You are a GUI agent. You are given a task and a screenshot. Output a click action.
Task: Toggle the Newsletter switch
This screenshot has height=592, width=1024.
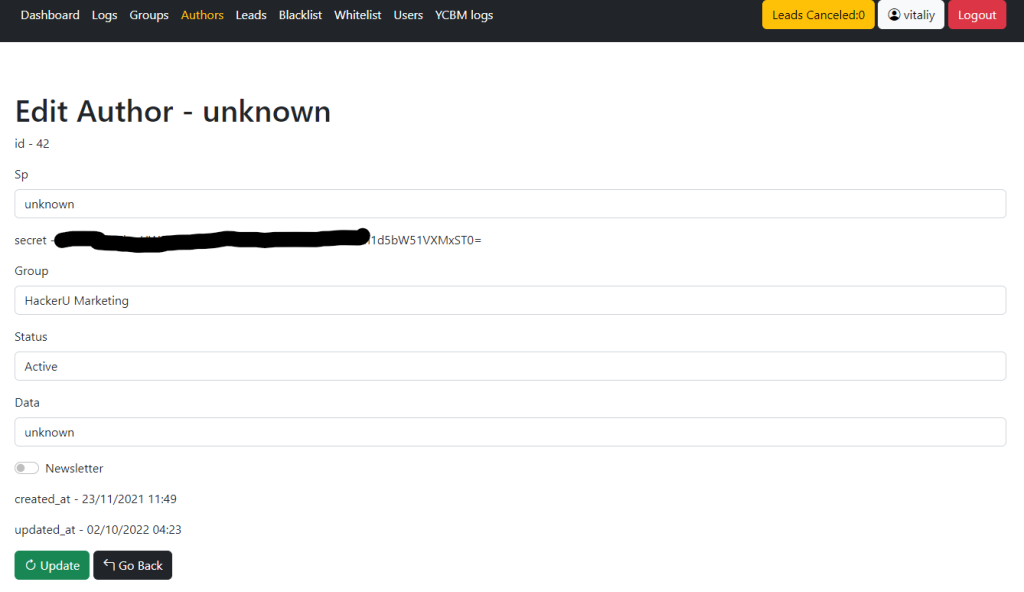point(27,468)
